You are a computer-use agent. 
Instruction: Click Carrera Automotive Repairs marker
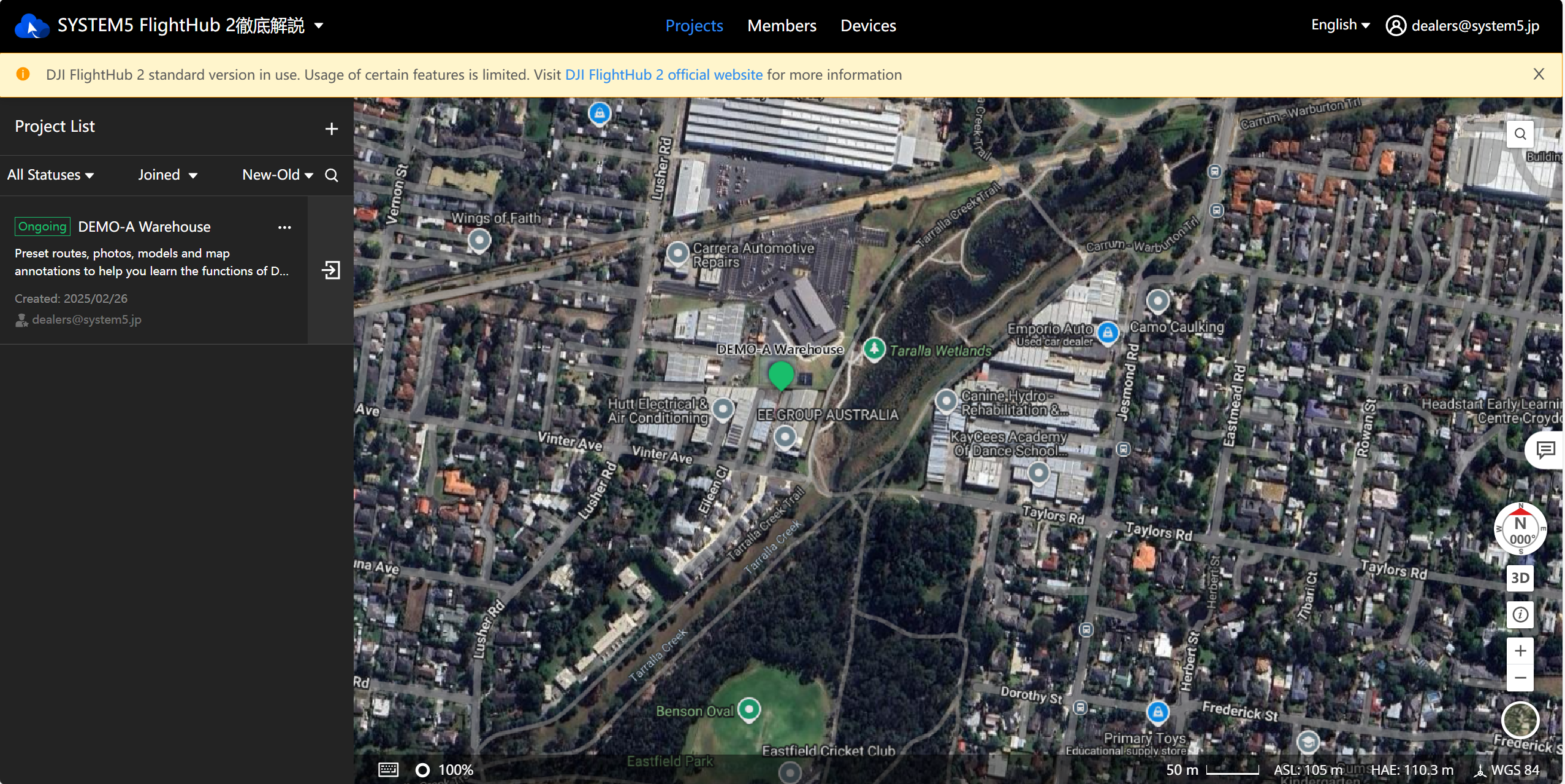(677, 253)
